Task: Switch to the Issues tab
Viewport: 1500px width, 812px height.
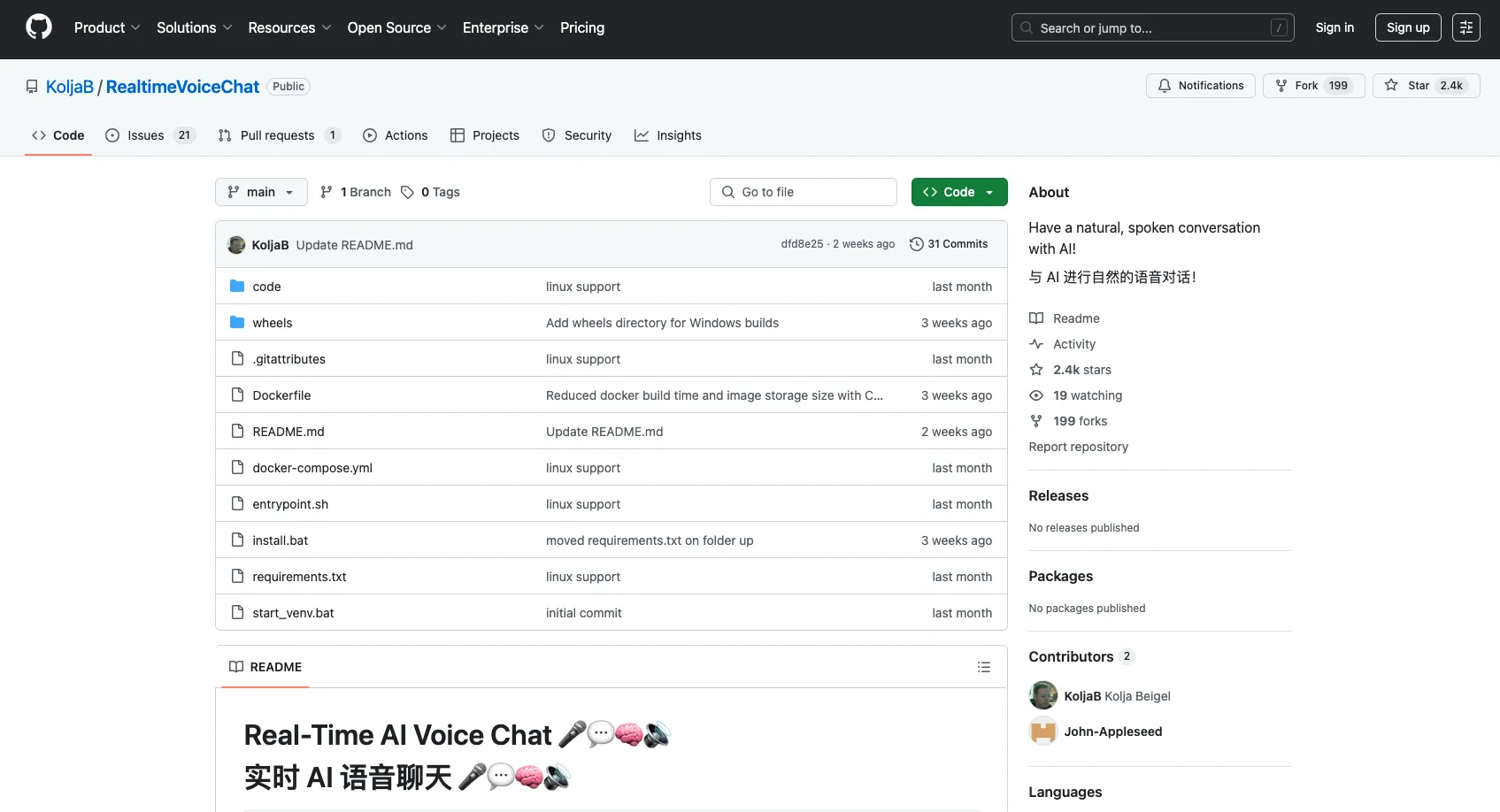Action: [x=150, y=135]
